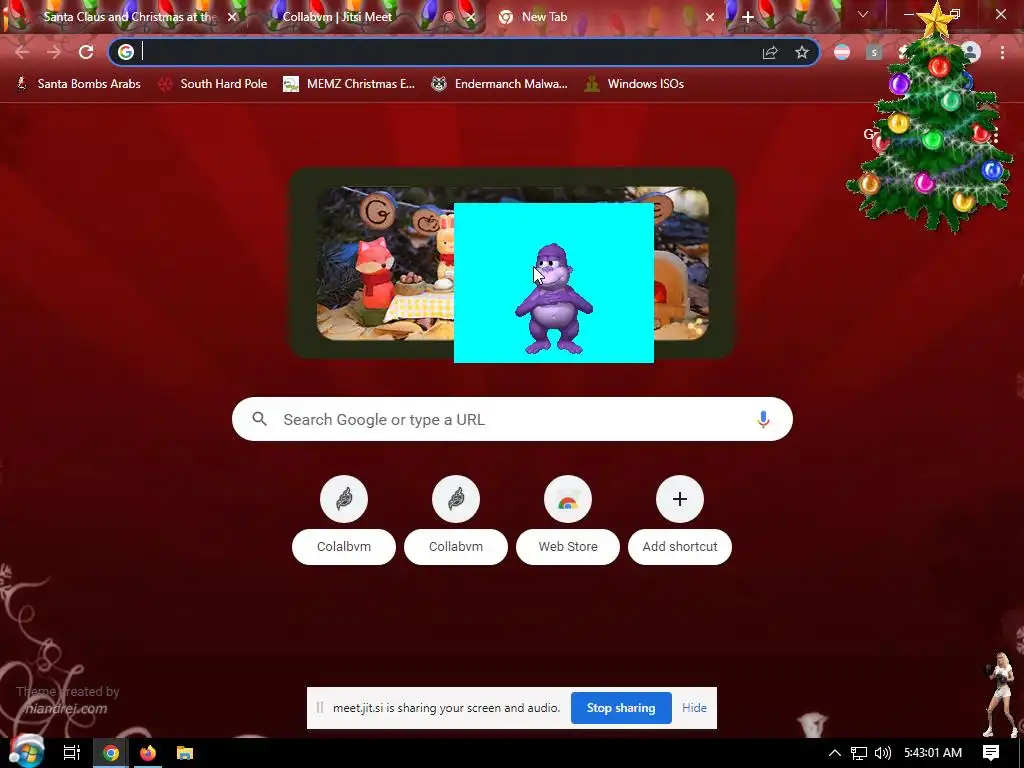Open network status tray icon

[859, 753]
